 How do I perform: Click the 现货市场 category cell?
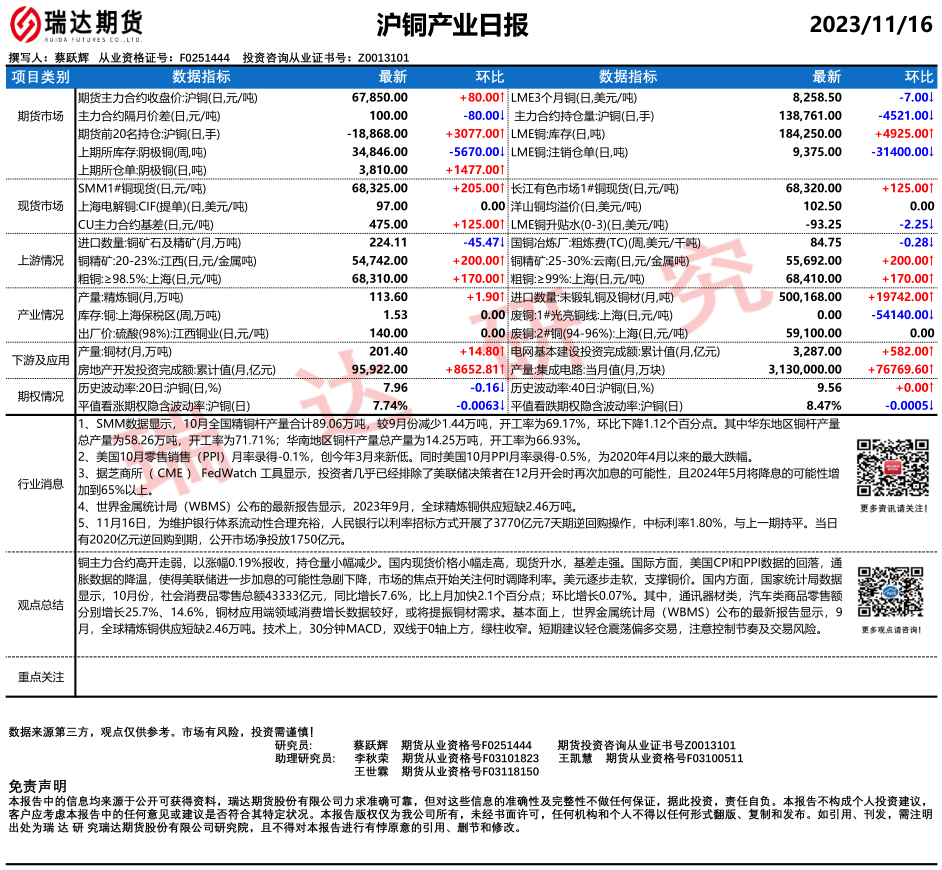coord(40,206)
